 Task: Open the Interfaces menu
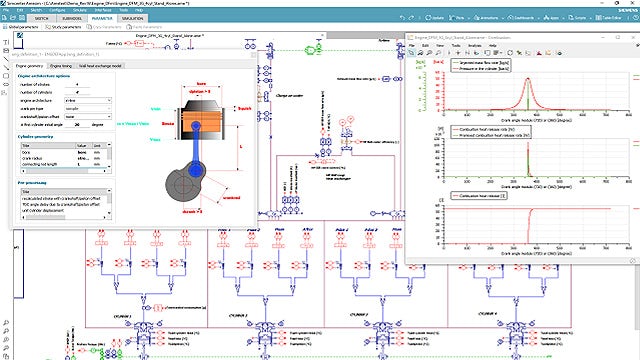103,10
